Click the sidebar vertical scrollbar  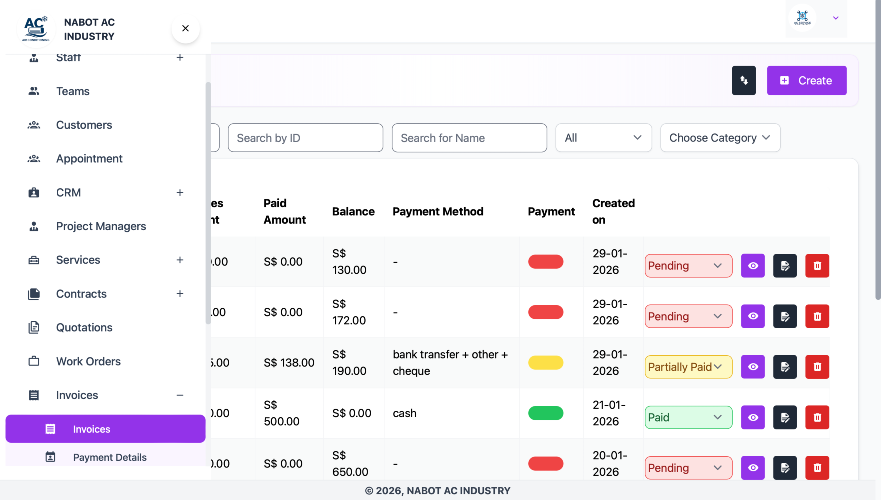[208, 203]
